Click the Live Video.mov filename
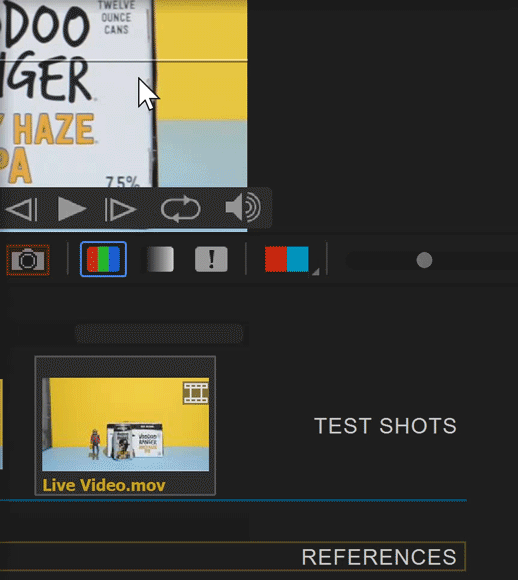The width and height of the screenshot is (518, 580). click(x=104, y=485)
